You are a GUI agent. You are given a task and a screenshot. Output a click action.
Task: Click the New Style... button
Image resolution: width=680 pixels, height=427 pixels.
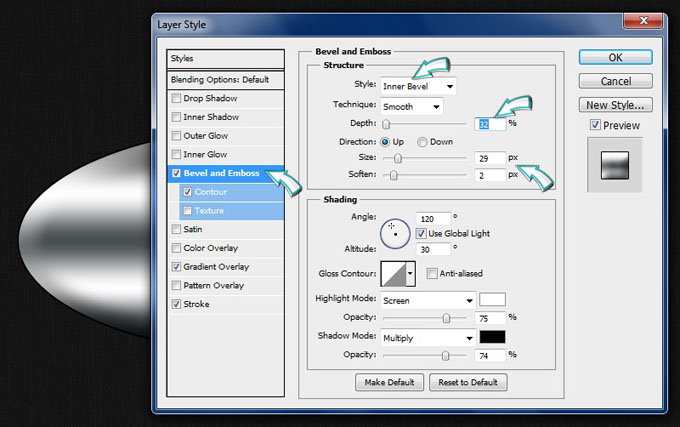coord(615,105)
